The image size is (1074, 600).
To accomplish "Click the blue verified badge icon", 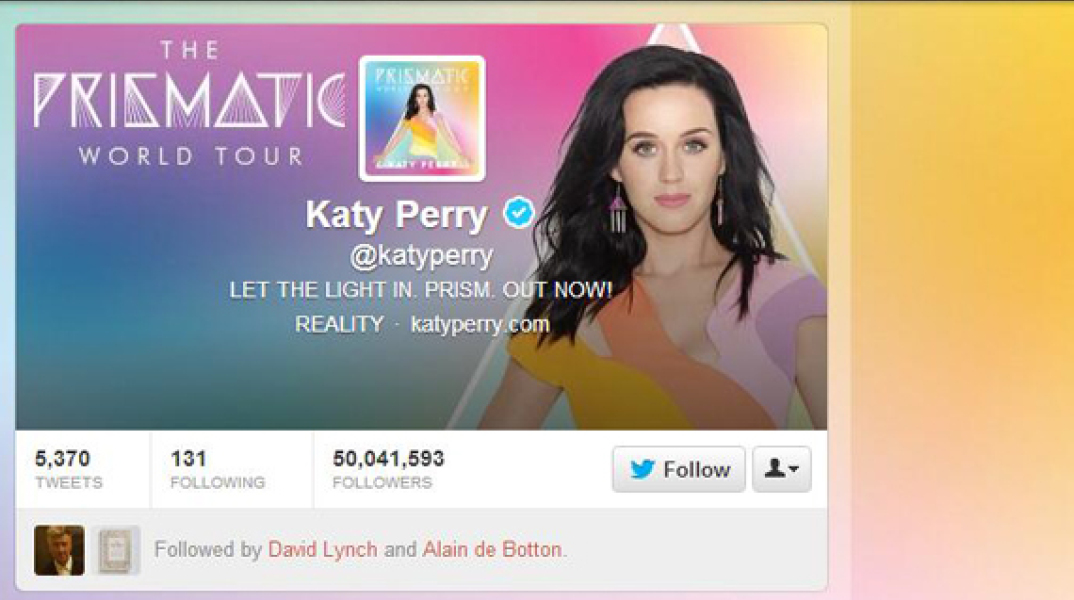I will click(519, 212).
